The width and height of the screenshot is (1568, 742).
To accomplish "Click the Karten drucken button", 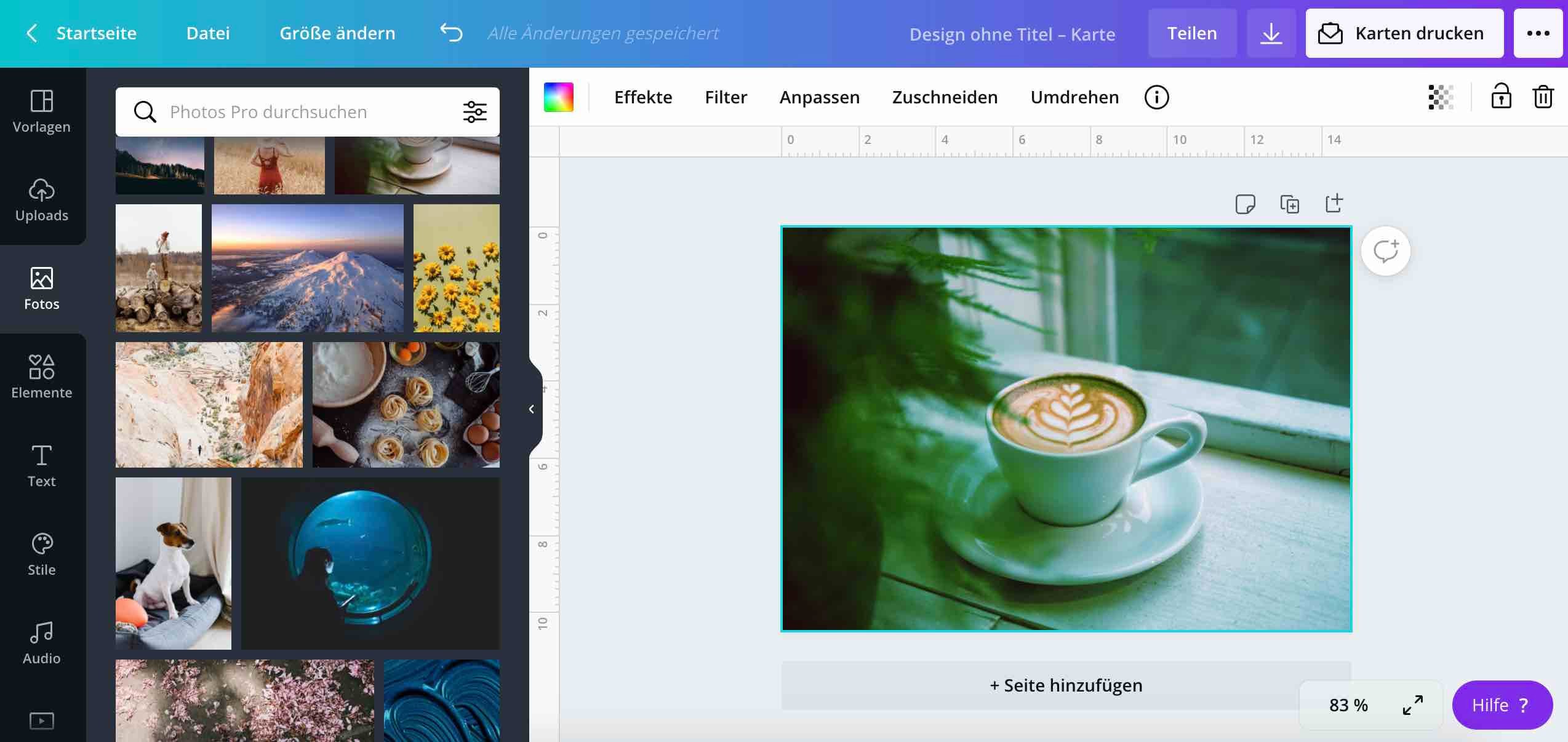I will coord(1404,33).
